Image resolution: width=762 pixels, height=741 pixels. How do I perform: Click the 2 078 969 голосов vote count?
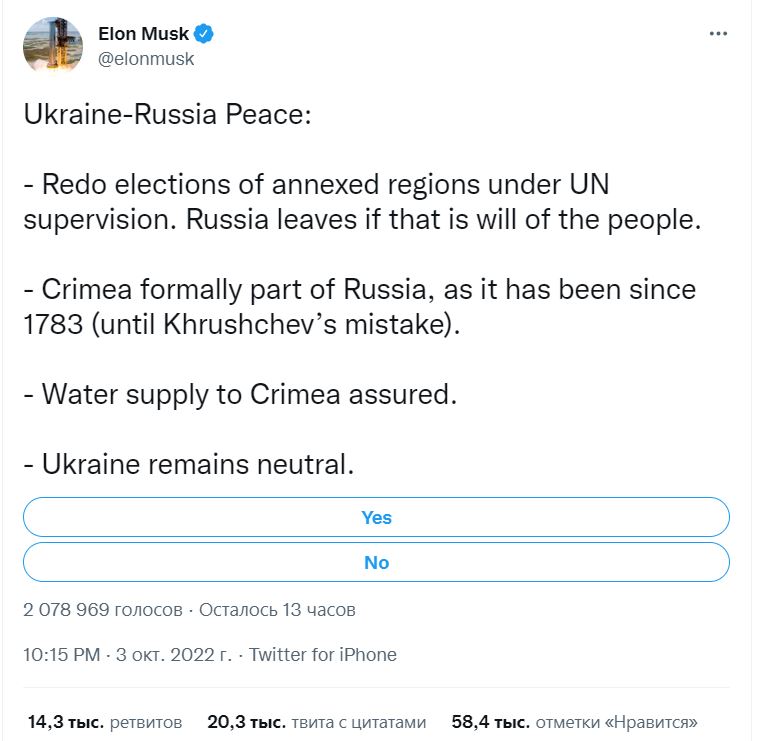pyautogui.click(x=102, y=609)
